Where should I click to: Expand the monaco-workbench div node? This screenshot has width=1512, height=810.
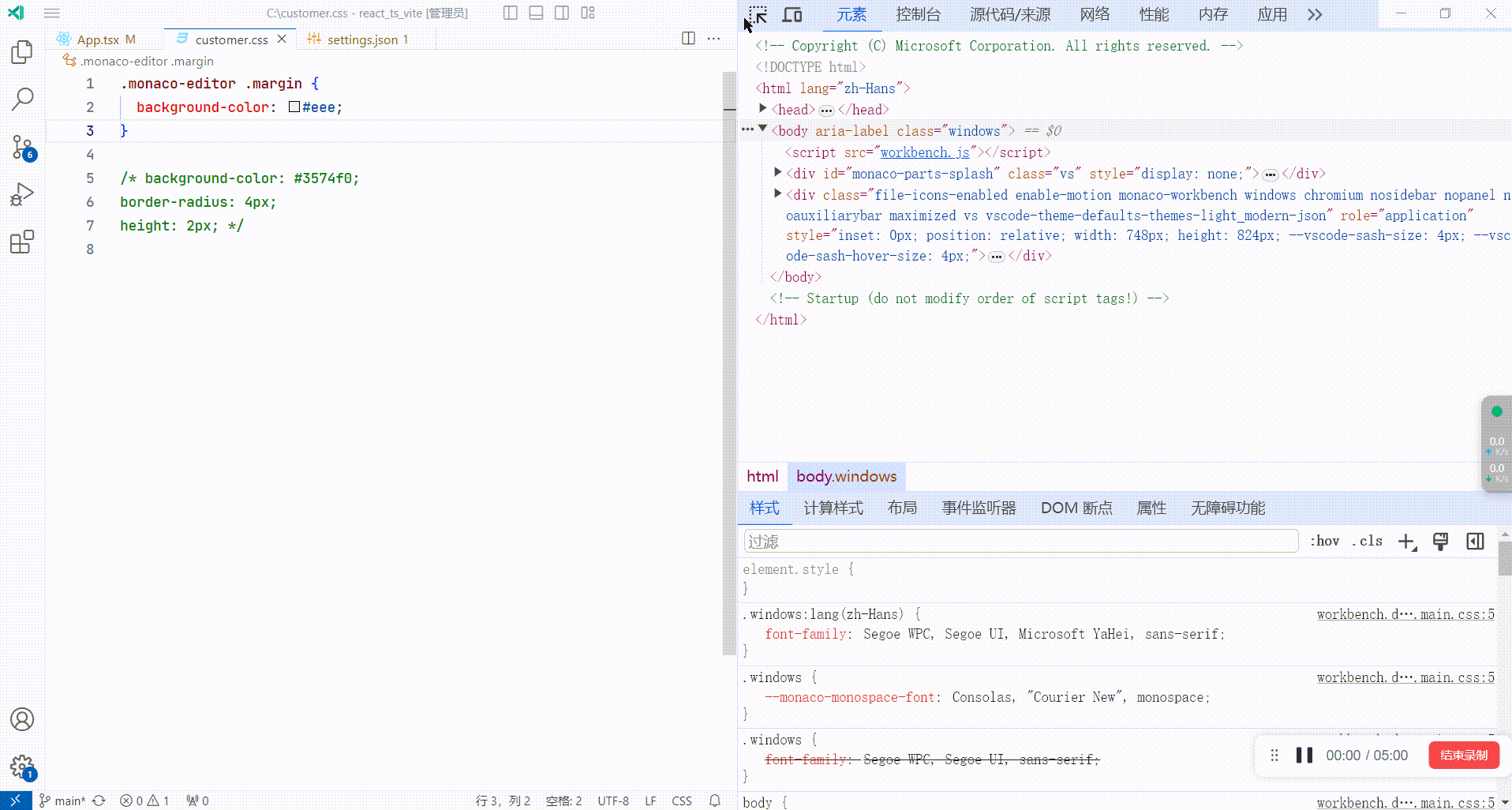coord(778,193)
